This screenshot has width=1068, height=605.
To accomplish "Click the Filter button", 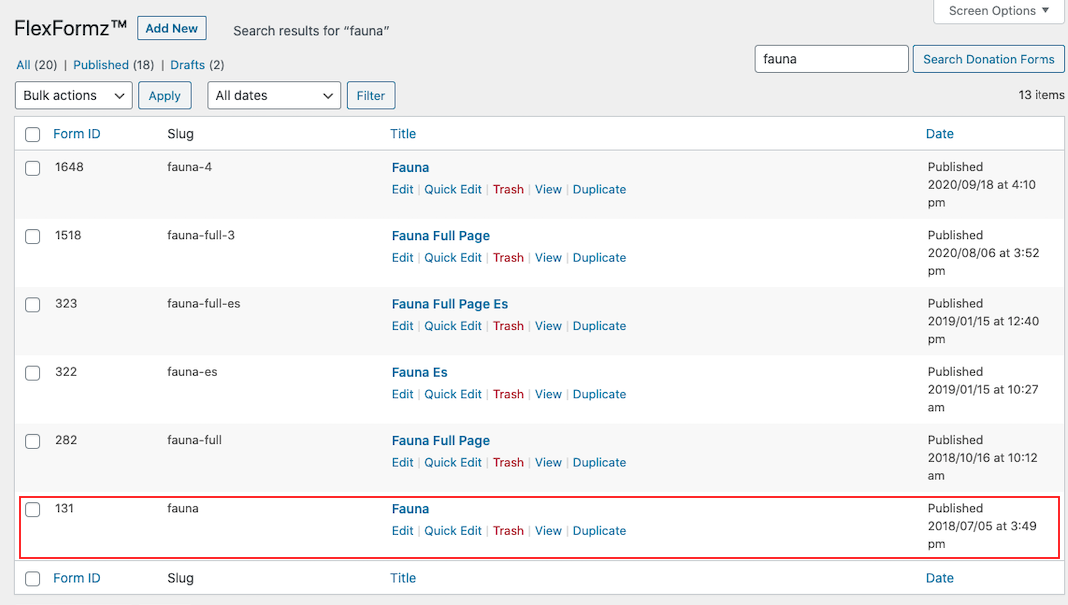I will 370,95.
